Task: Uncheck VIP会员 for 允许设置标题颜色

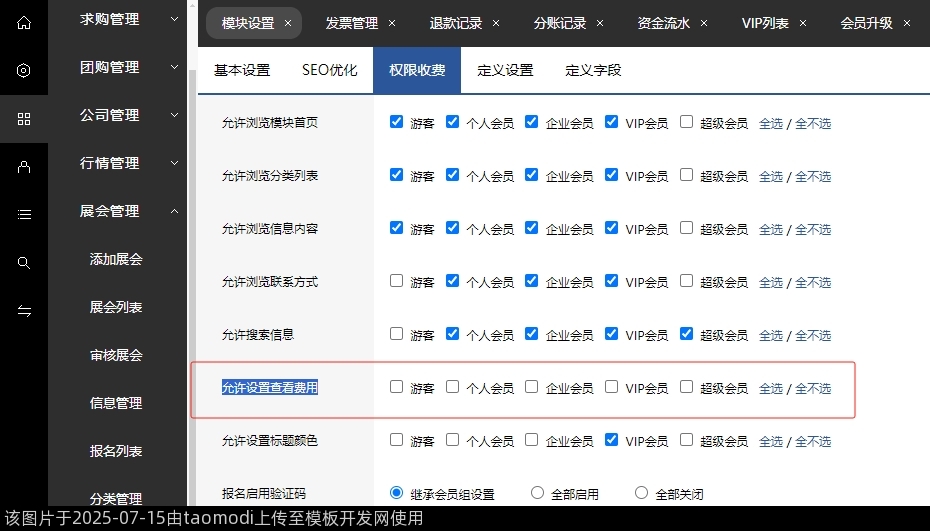Action: [x=612, y=439]
